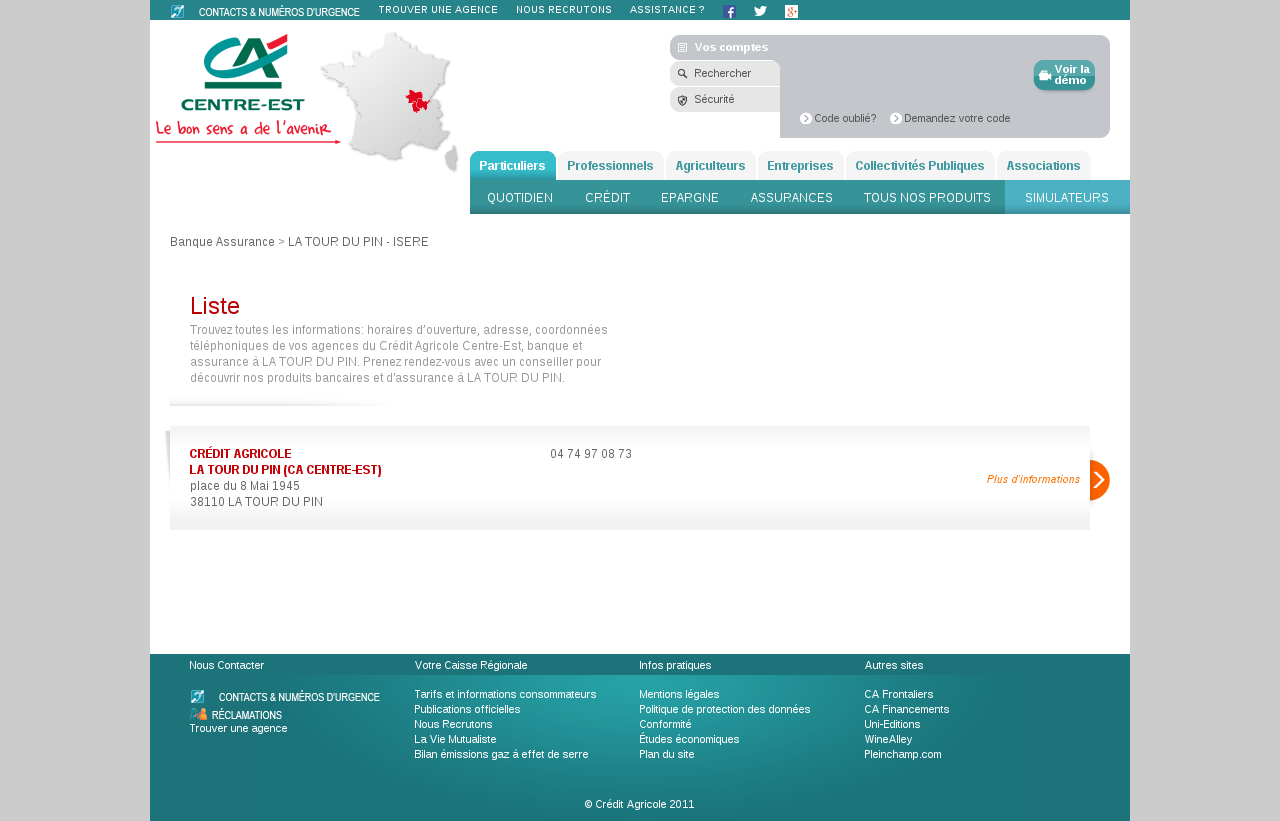Open Politique de protection des données
The height and width of the screenshot is (821, 1280).
725,709
